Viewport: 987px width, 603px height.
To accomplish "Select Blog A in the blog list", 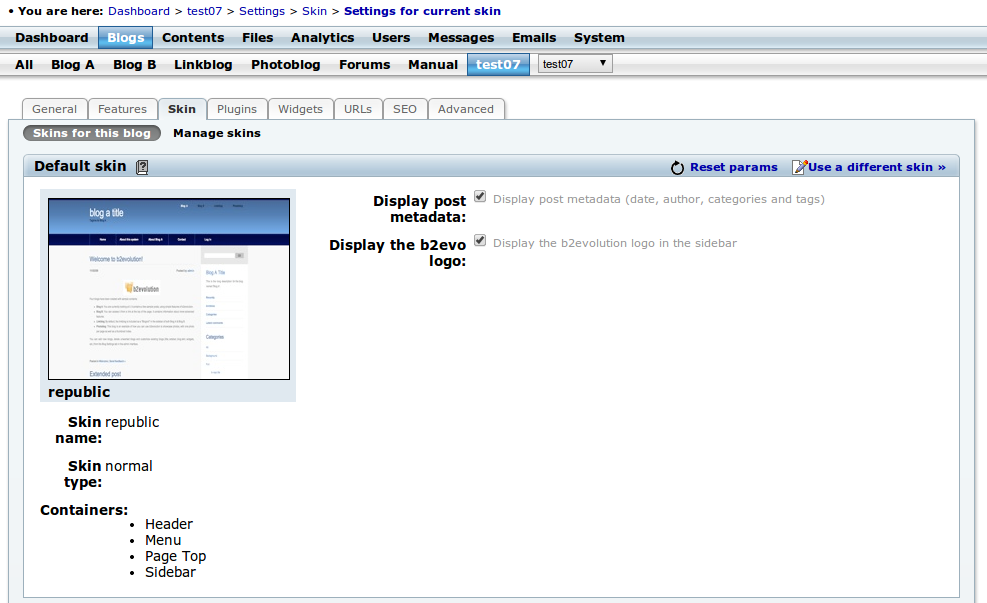I will pyautogui.click(x=72, y=65).
